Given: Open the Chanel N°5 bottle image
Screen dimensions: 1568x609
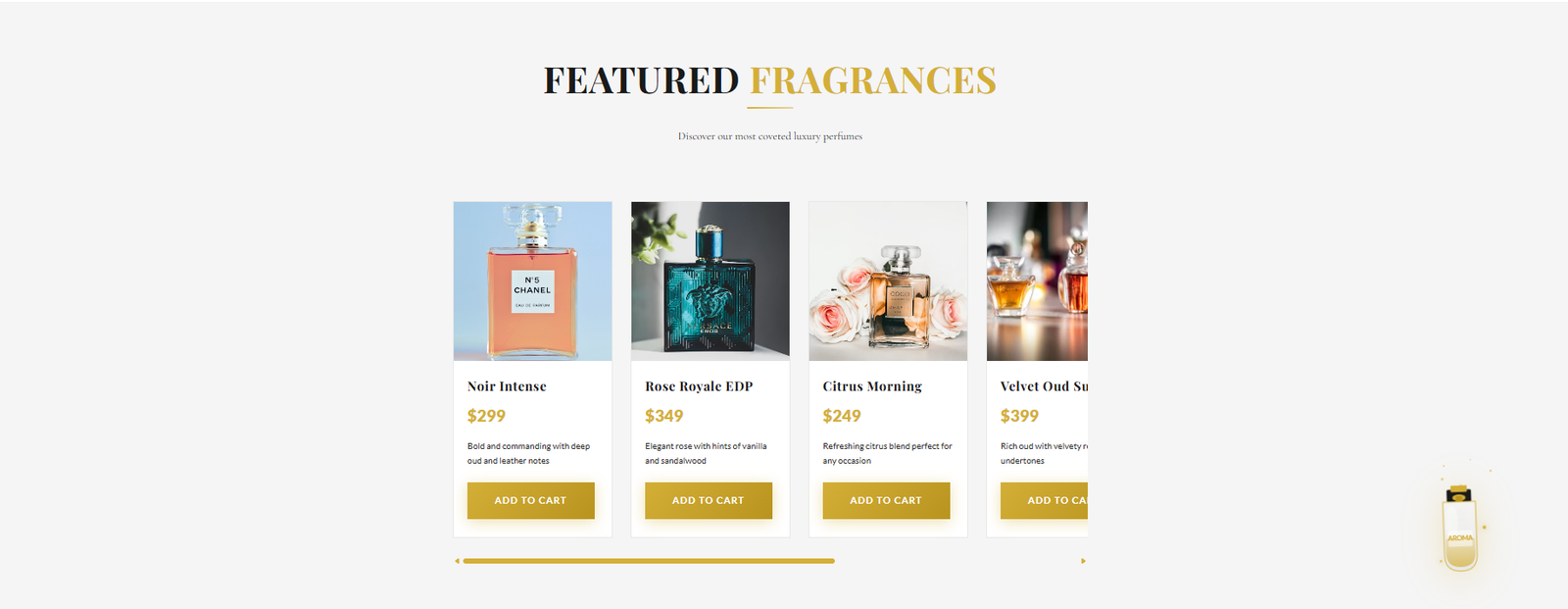Looking at the screenshot, I should [x=532, y=281].
